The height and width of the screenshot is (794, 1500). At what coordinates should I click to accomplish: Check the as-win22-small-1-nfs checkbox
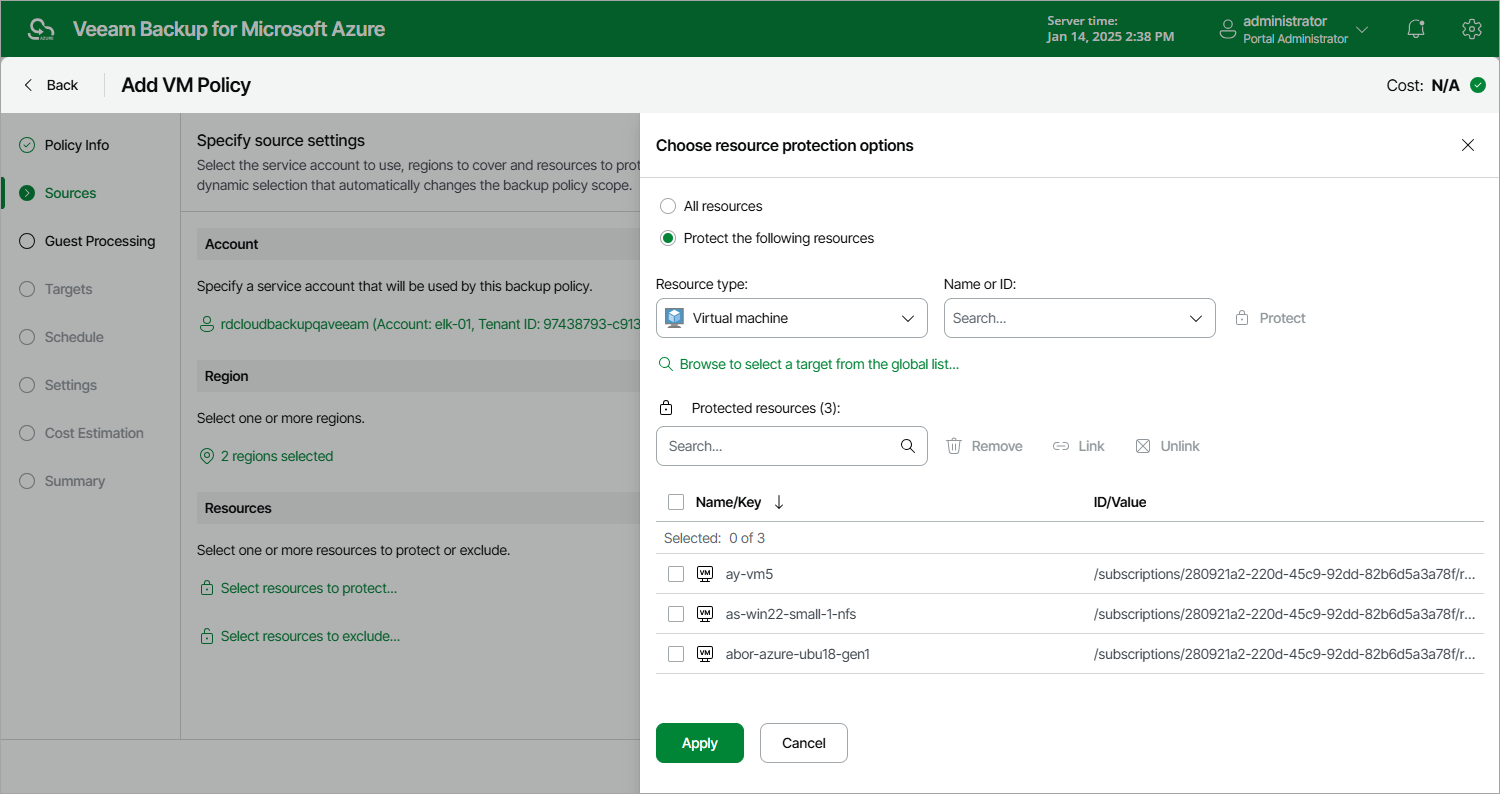click(x=676, y=614)
